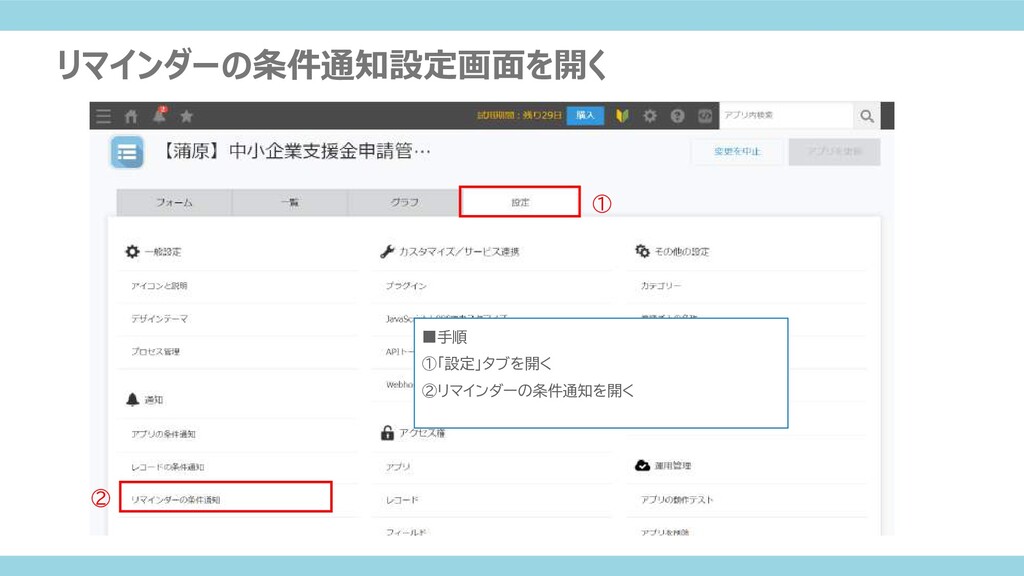Click the 一般設定 gear icon
The width and height of the screenshot is (1024, 576).
coord(133,251)
